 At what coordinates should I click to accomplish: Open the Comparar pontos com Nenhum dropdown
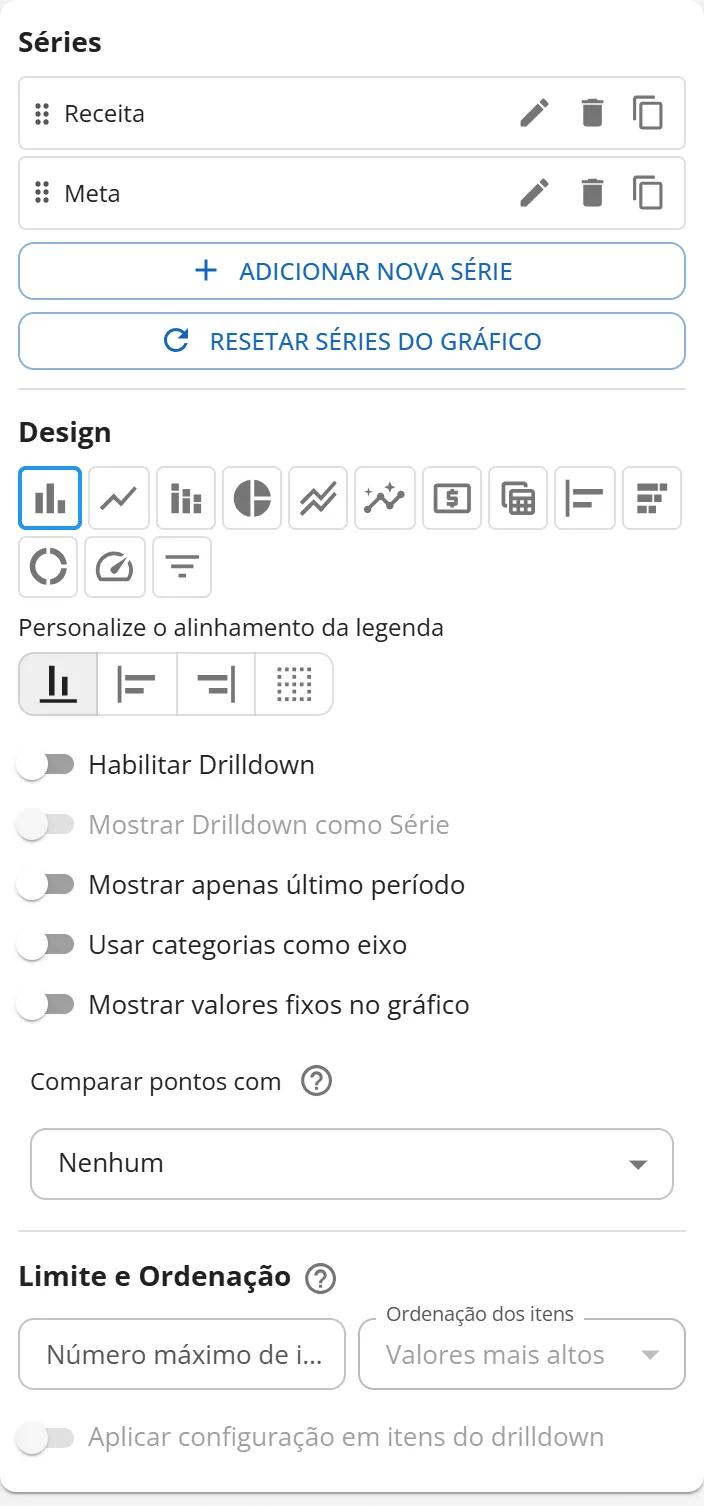tap(352, 1164)
